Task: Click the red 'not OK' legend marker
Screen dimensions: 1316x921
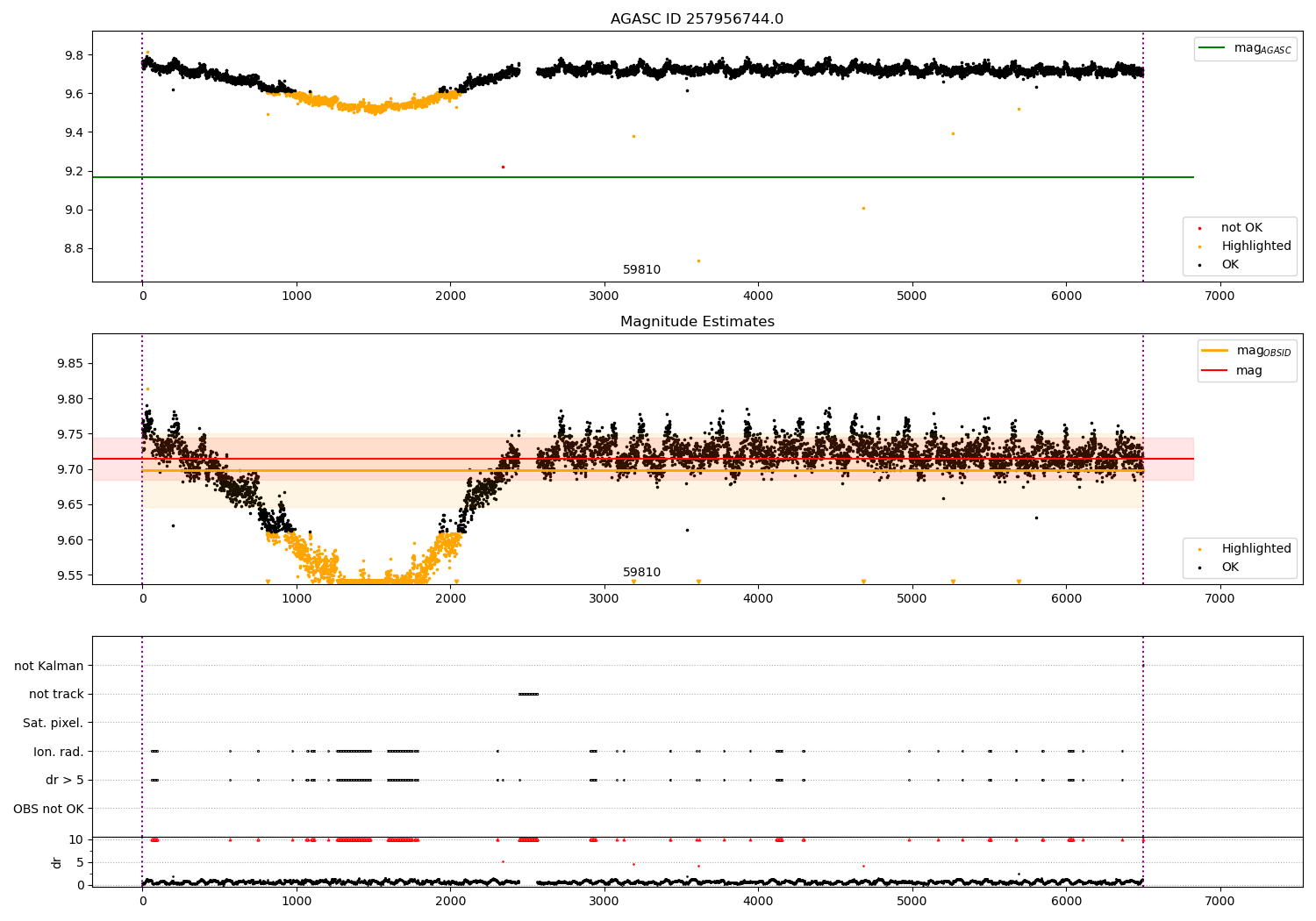Action: tap(1199, 228)
